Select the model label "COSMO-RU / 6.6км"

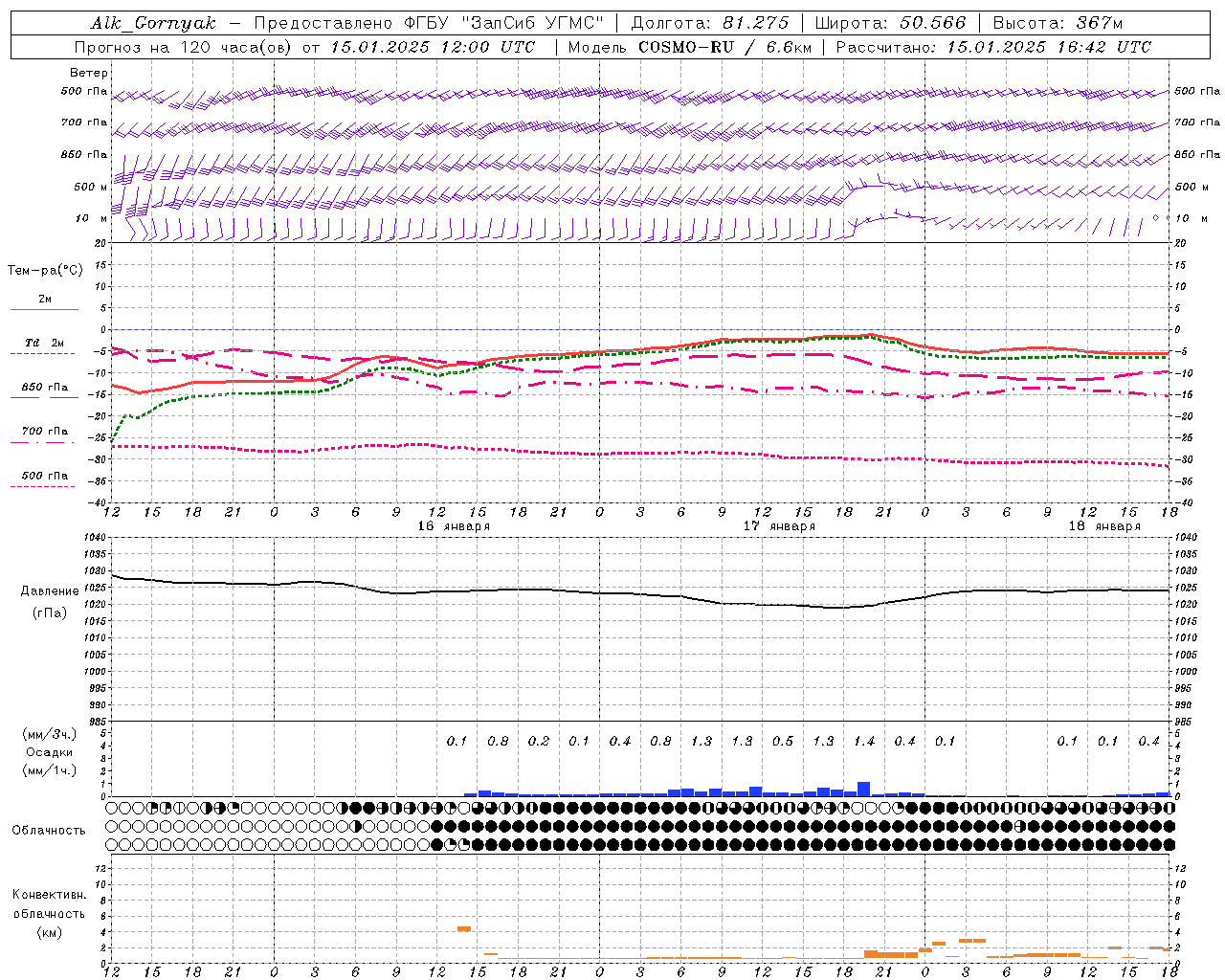pyautogui.click(x=724, y=47)
